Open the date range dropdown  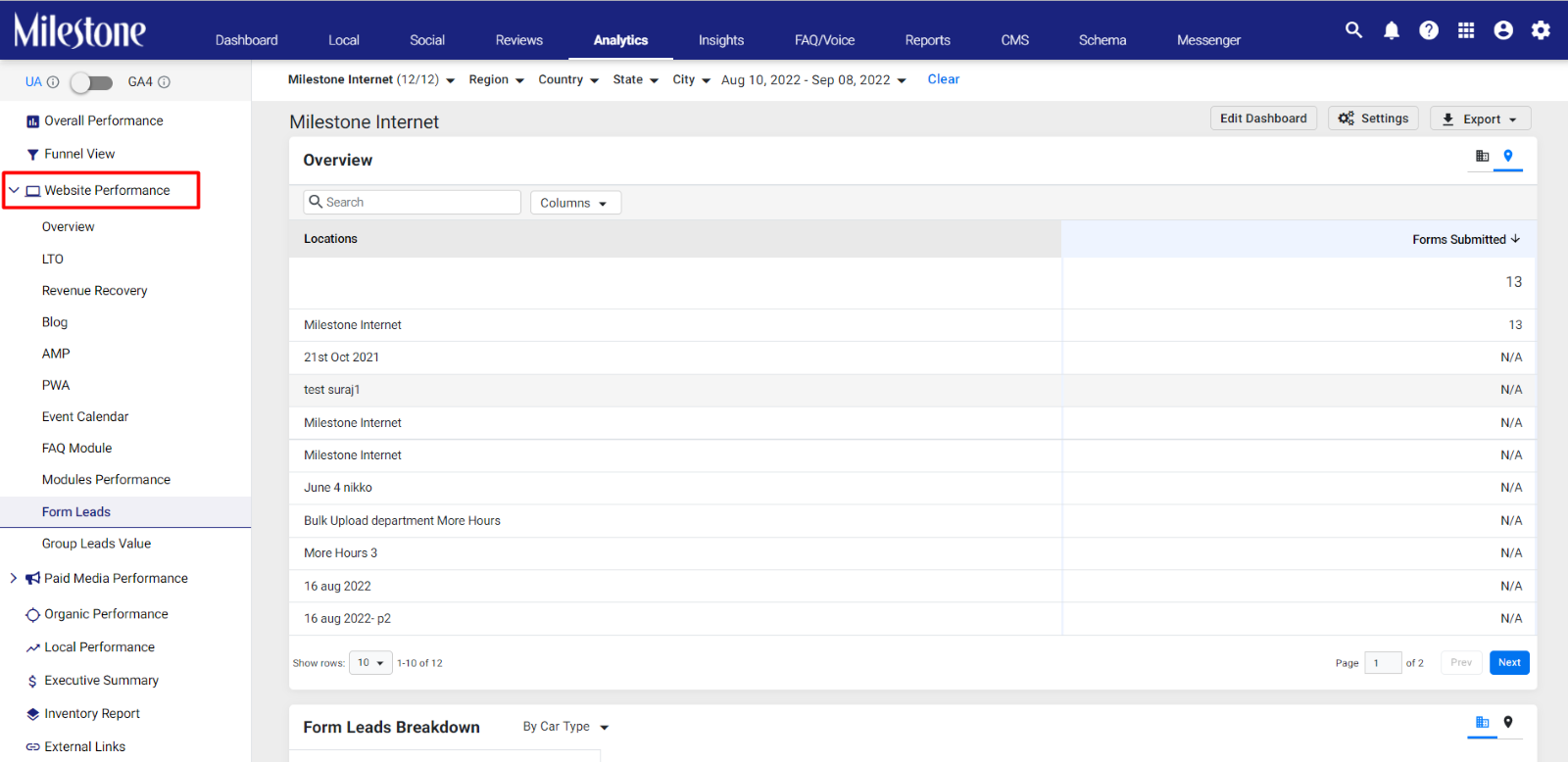pos(813,80)
